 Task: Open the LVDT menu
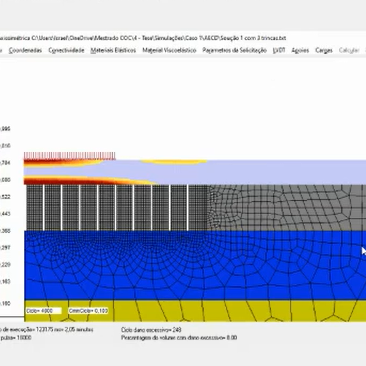click(279, 50)
